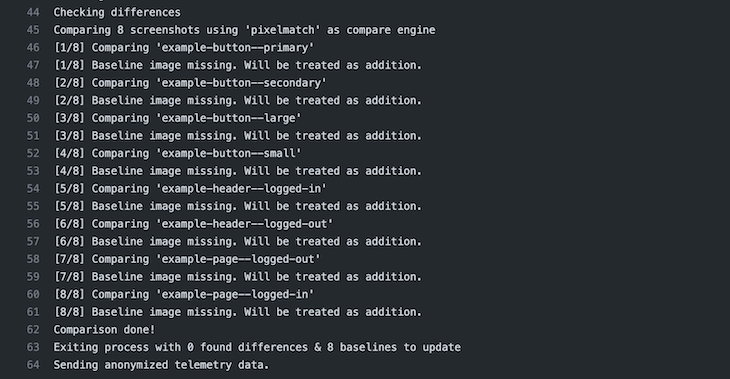Click the 'Checking differences' log line
Viewport: 730px width, 379px height.
(117, 12)
